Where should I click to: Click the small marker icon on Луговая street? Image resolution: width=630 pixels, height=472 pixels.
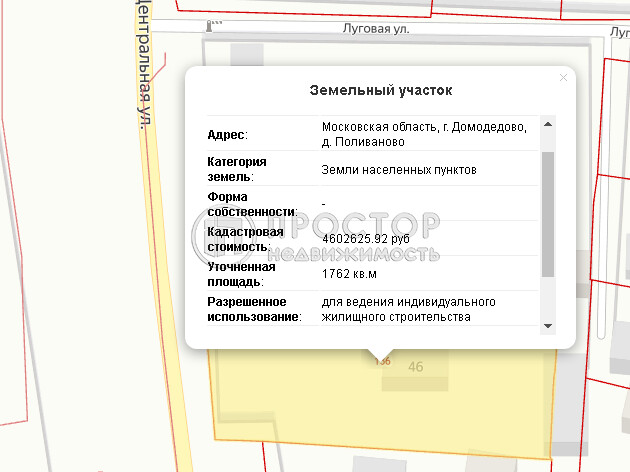point(209,23)
